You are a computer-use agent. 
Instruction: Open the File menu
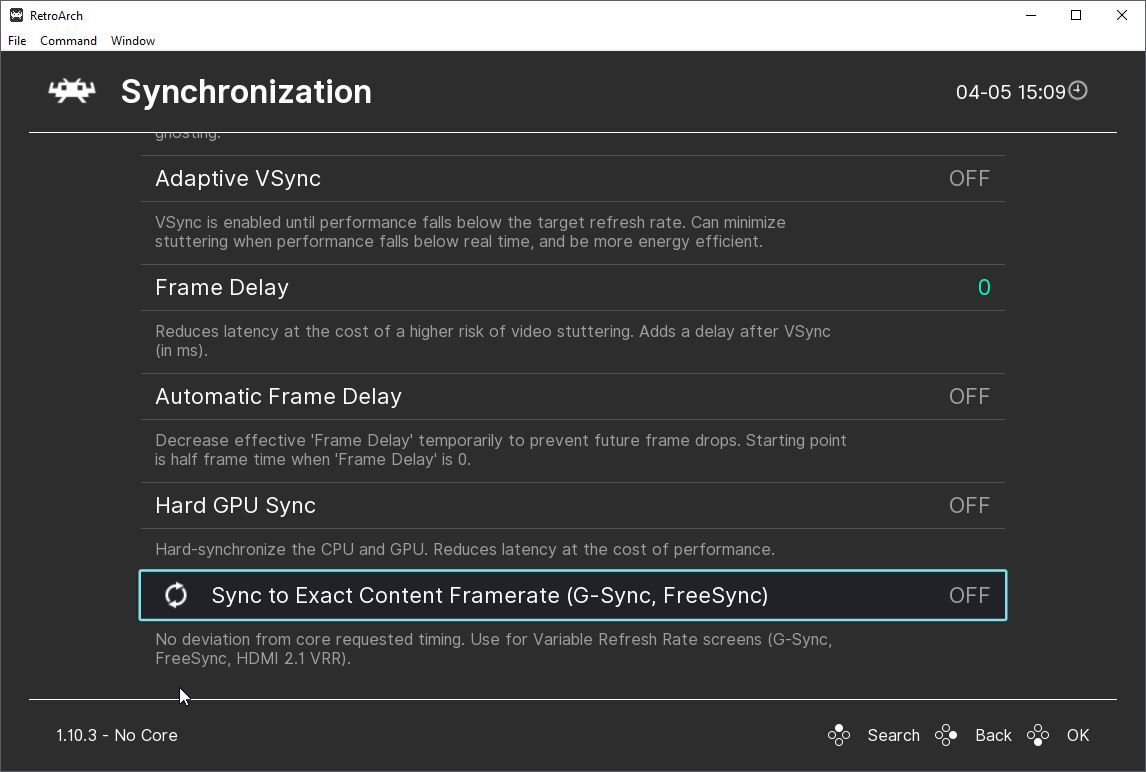[x=17, y=41]
